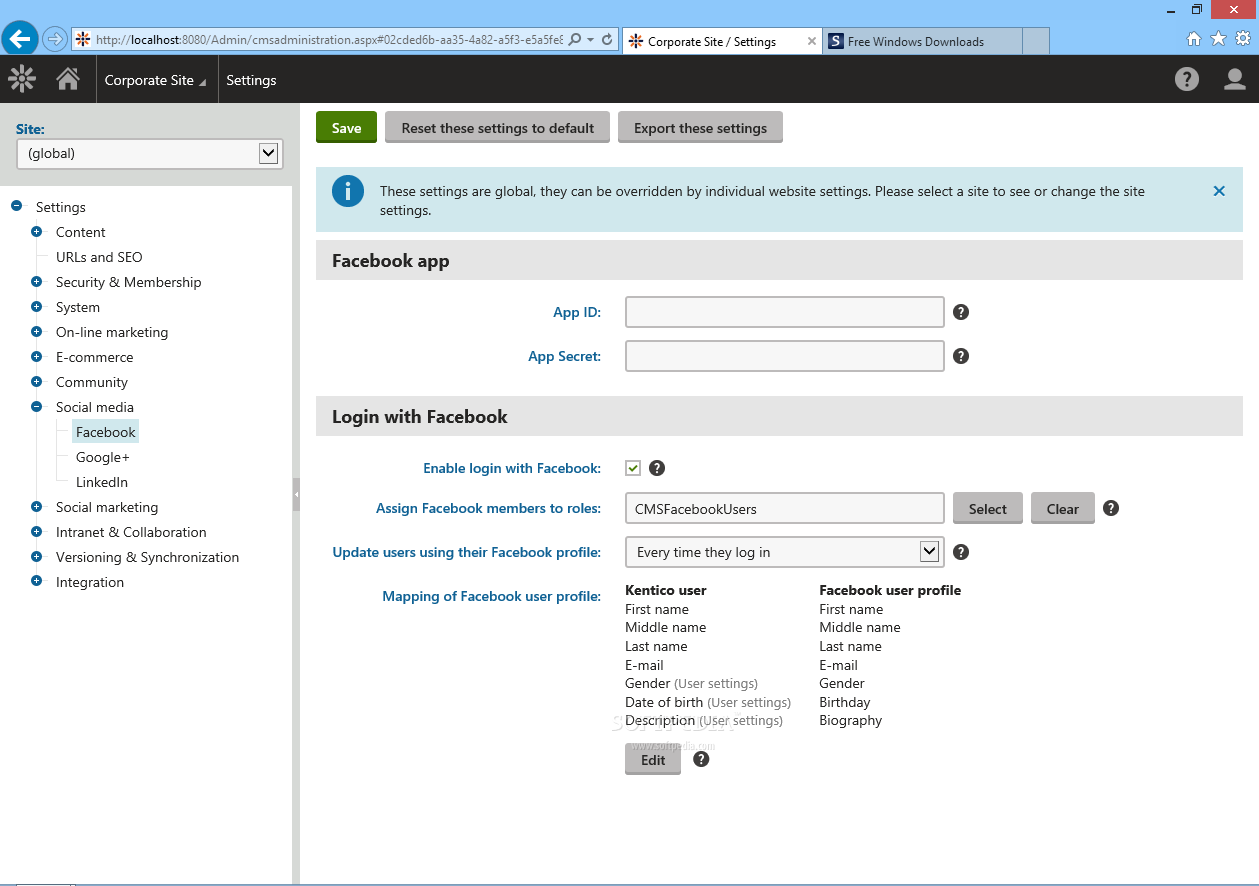Expand Versioning & Synchronization node

click(x=36, y=557)
